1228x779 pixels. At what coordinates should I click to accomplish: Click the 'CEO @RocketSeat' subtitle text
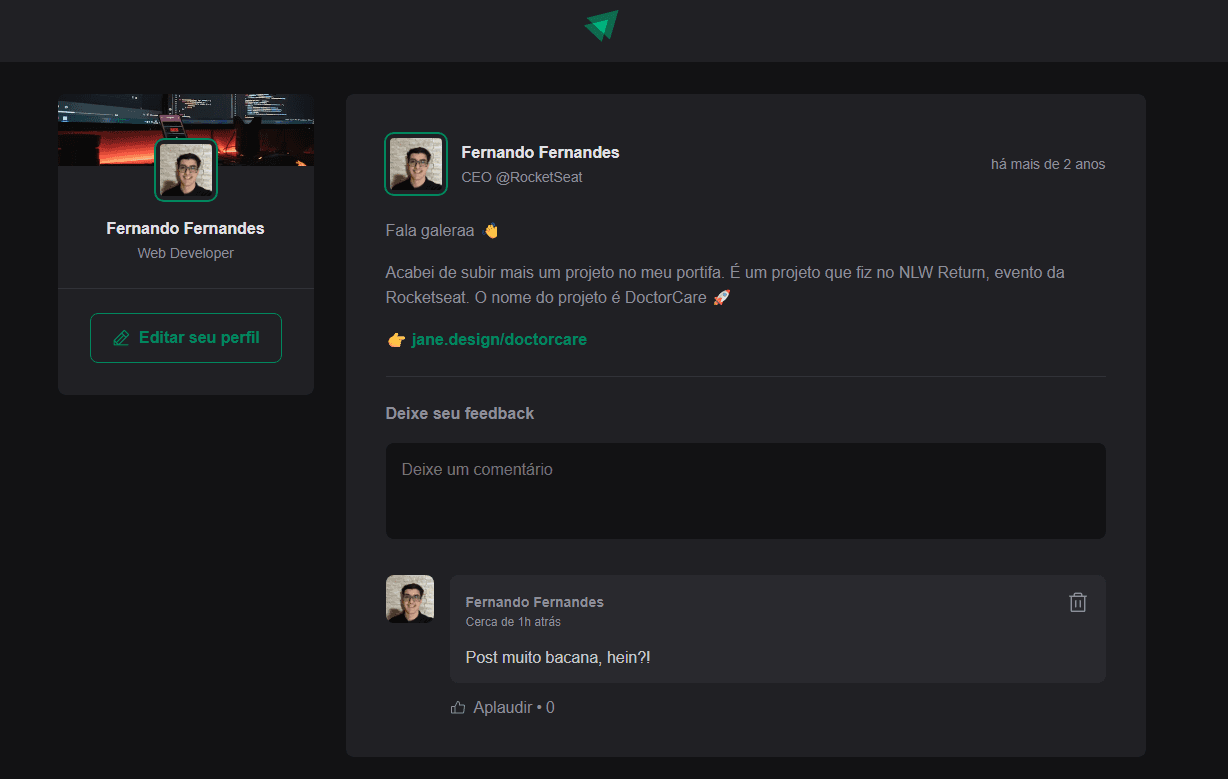(521, 177)
